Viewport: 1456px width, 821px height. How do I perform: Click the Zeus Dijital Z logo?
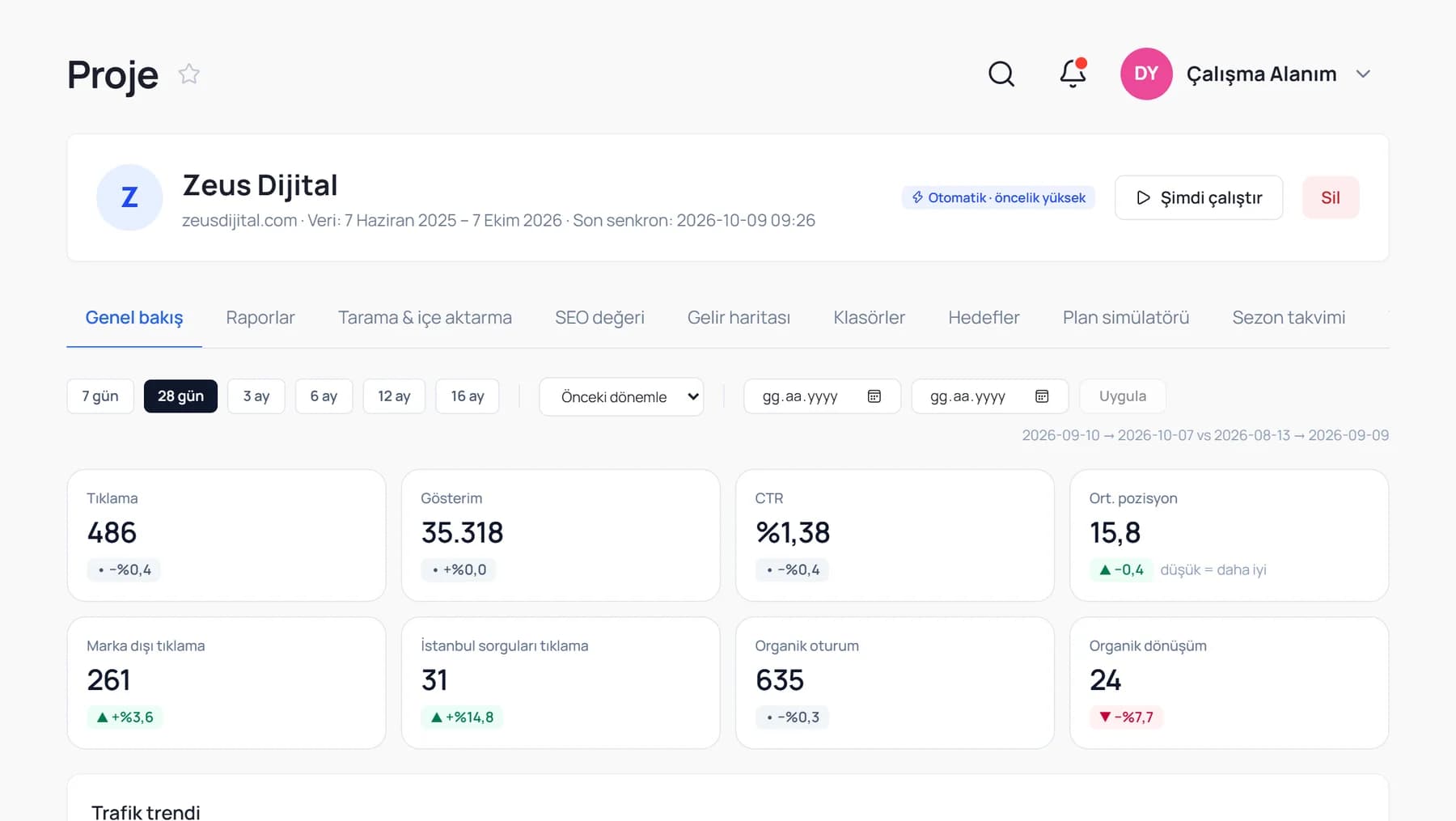tap(129, 197)
